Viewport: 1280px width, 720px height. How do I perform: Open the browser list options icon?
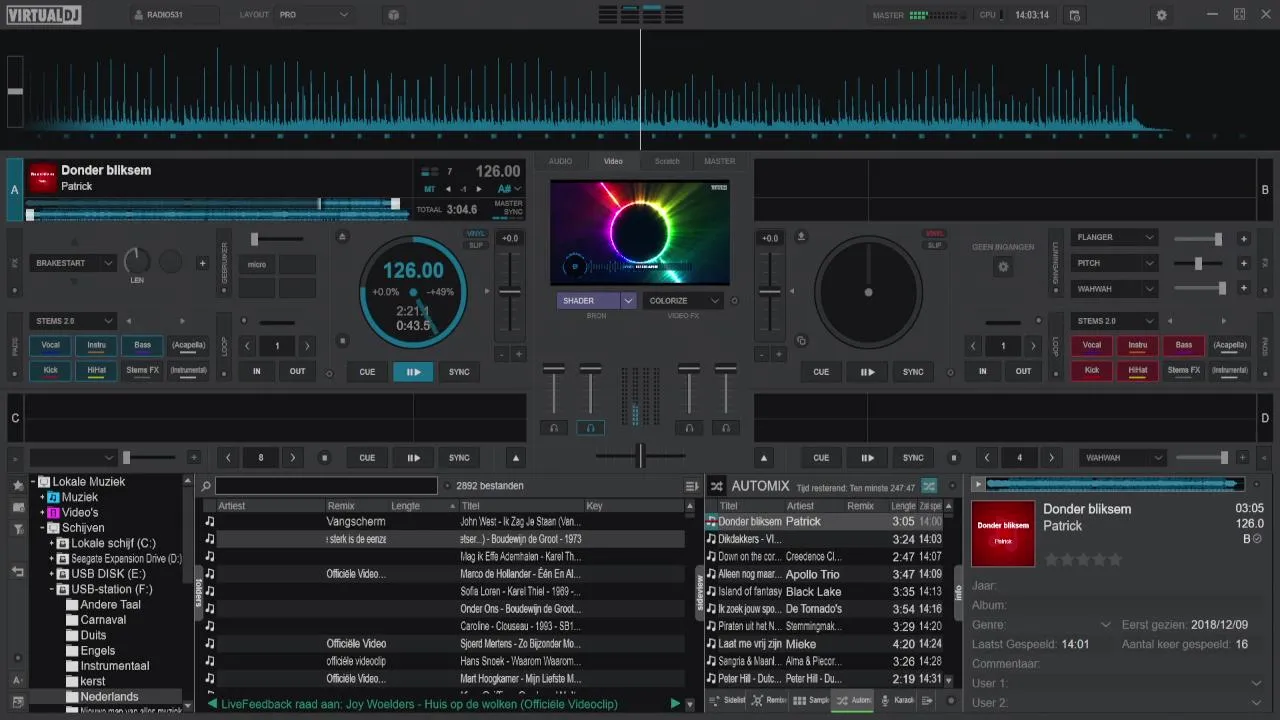[x=691, y=486]
